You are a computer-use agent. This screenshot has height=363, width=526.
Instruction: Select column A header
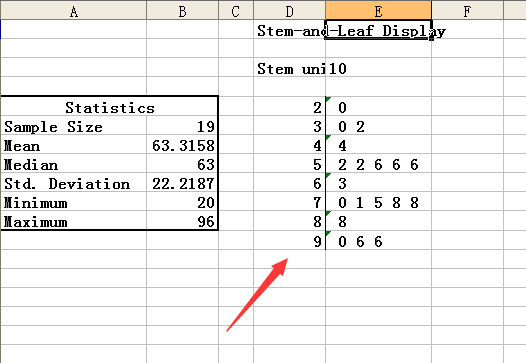click(73, 10)
